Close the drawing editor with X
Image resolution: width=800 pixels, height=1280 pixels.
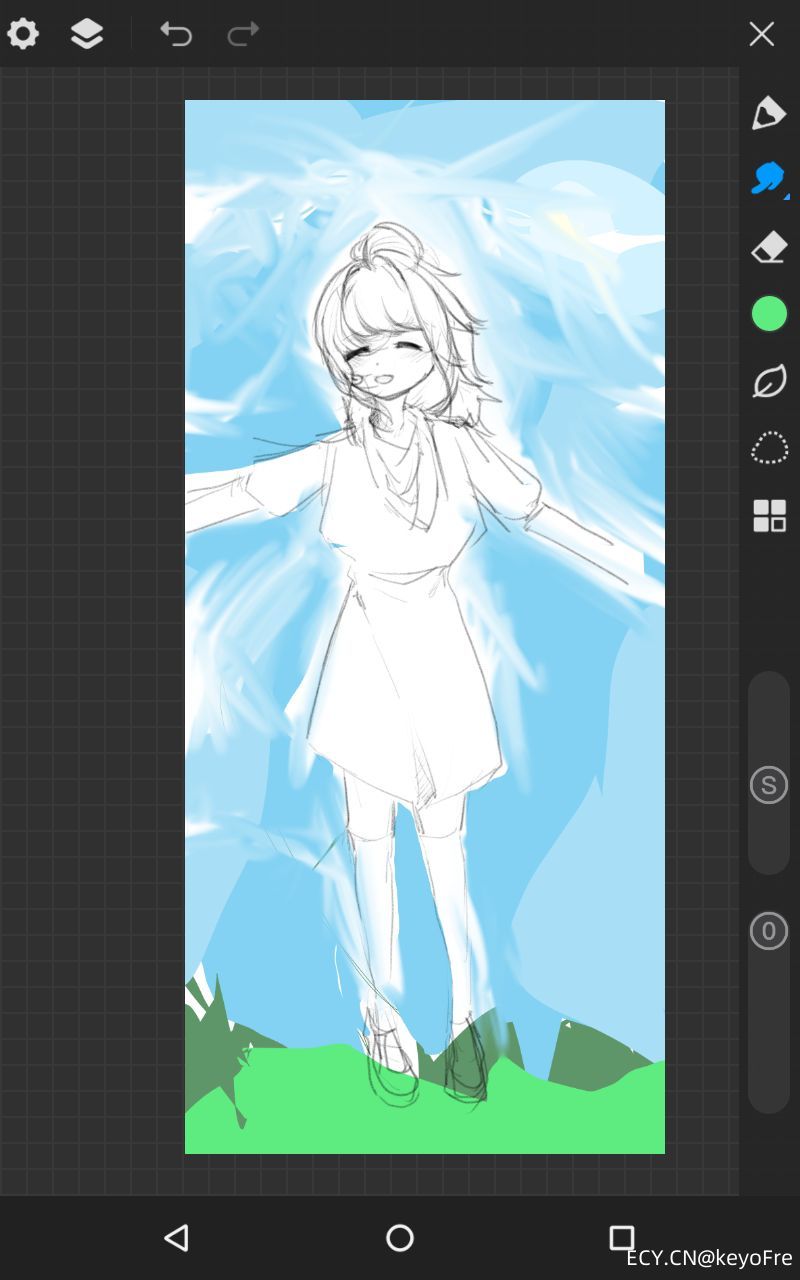(762, 33)
